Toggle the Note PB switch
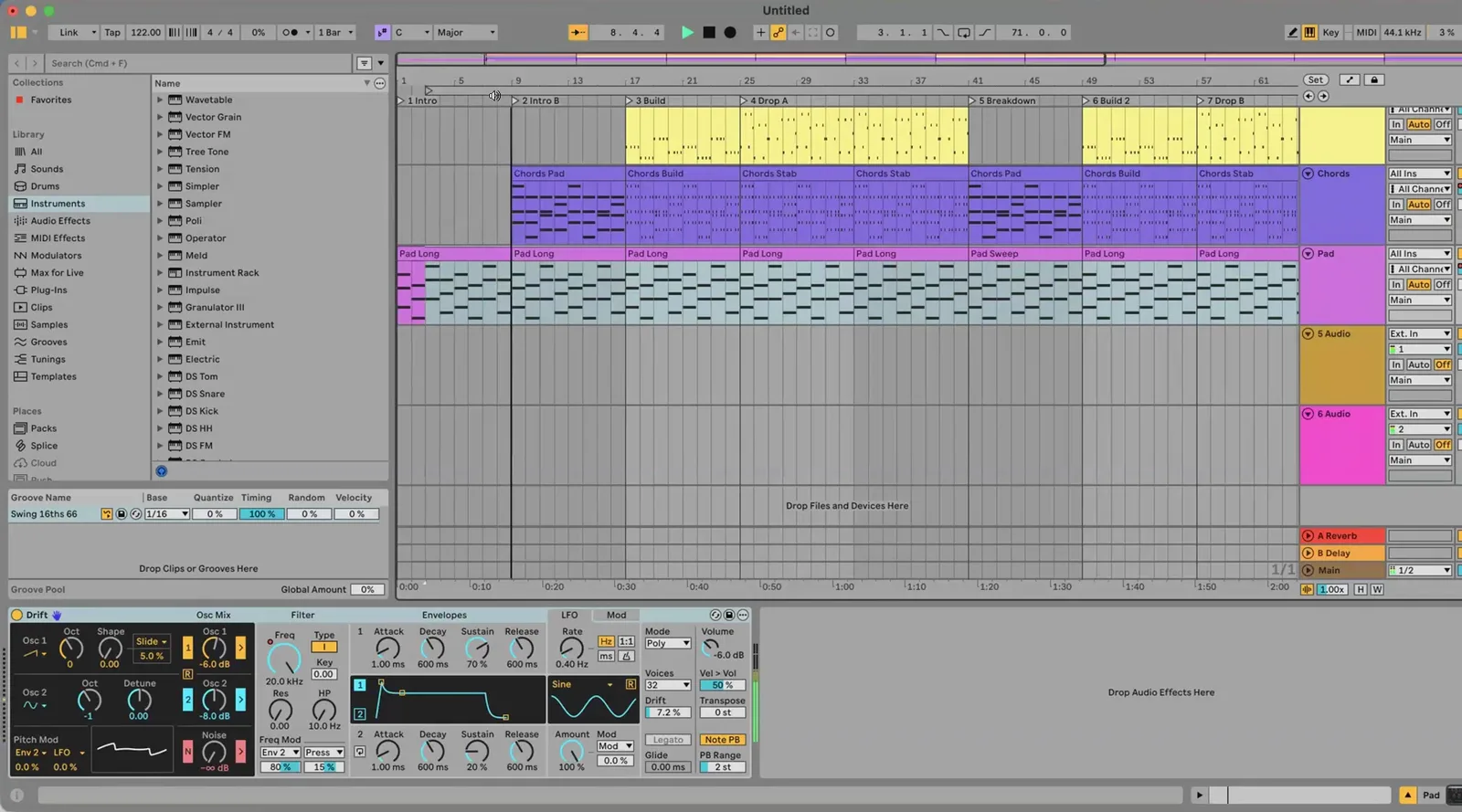 coord(722,740)
